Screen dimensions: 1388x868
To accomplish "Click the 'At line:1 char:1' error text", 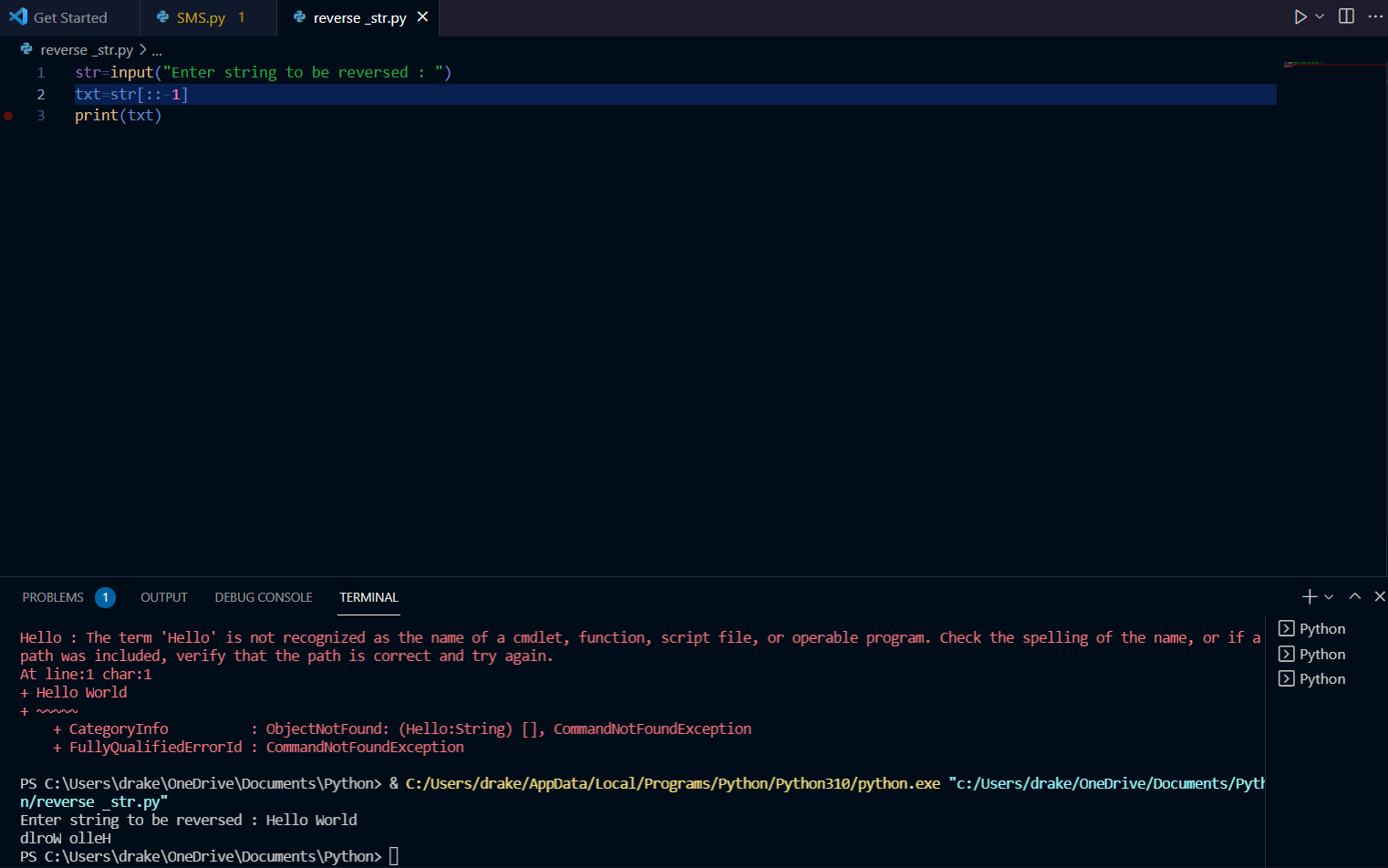I will coord(86,674).
